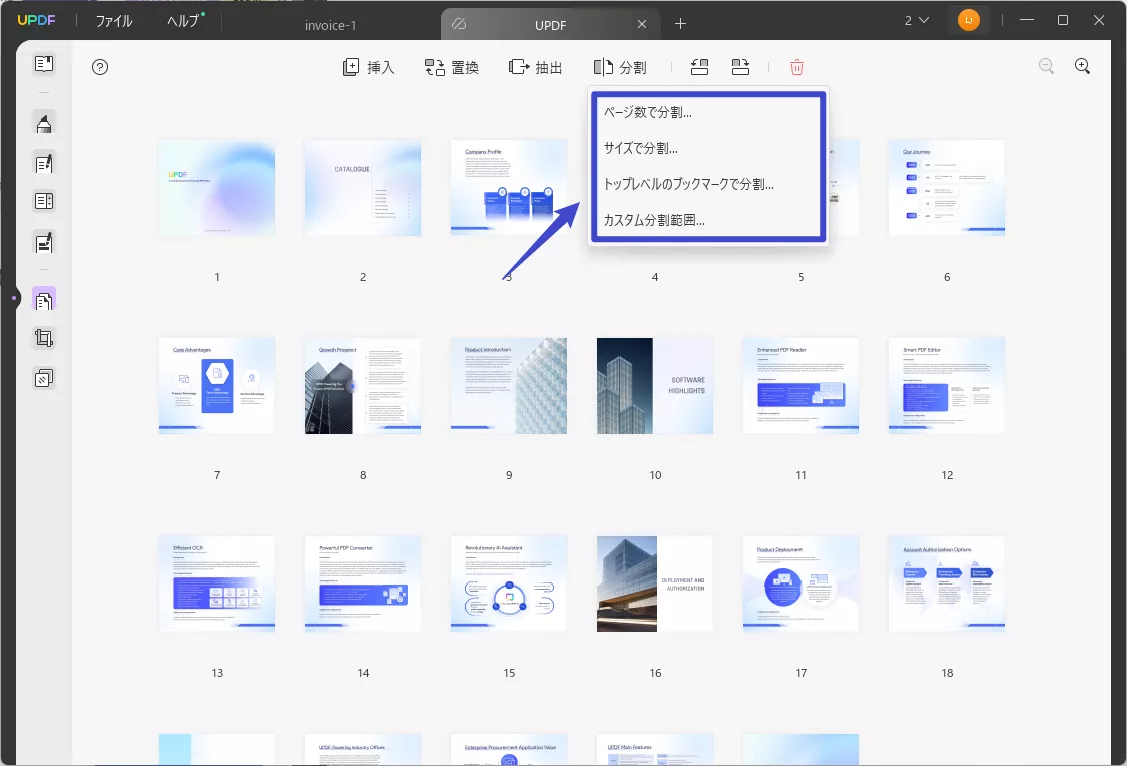Click the page number 13 label
1127x766 pixels.
click(217, 673)
